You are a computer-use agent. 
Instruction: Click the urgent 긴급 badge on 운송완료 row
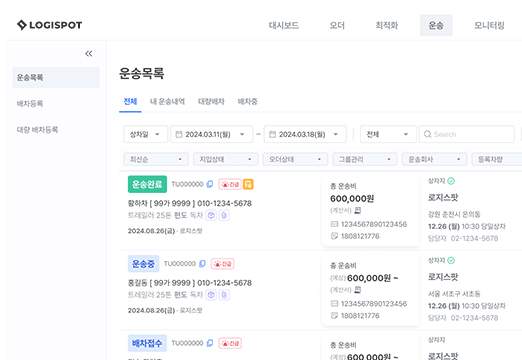pos(230,184)
